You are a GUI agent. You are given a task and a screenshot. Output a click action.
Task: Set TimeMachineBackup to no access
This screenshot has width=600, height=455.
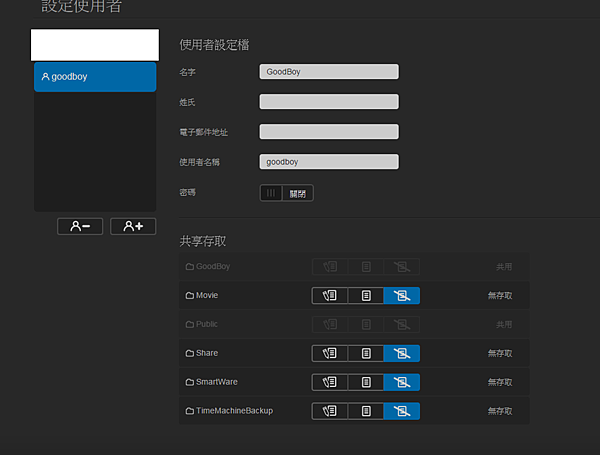click(402, 411)
